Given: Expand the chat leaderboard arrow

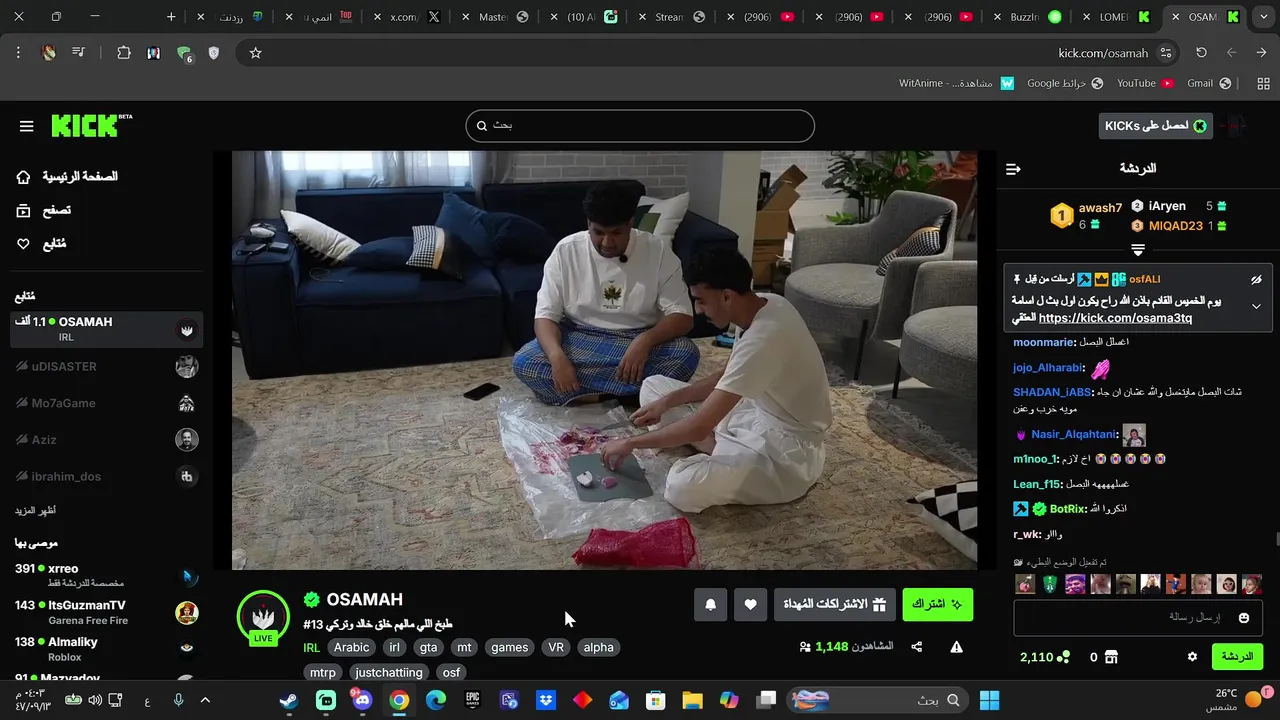Looking at the screenshot, I should point(1138,250).
